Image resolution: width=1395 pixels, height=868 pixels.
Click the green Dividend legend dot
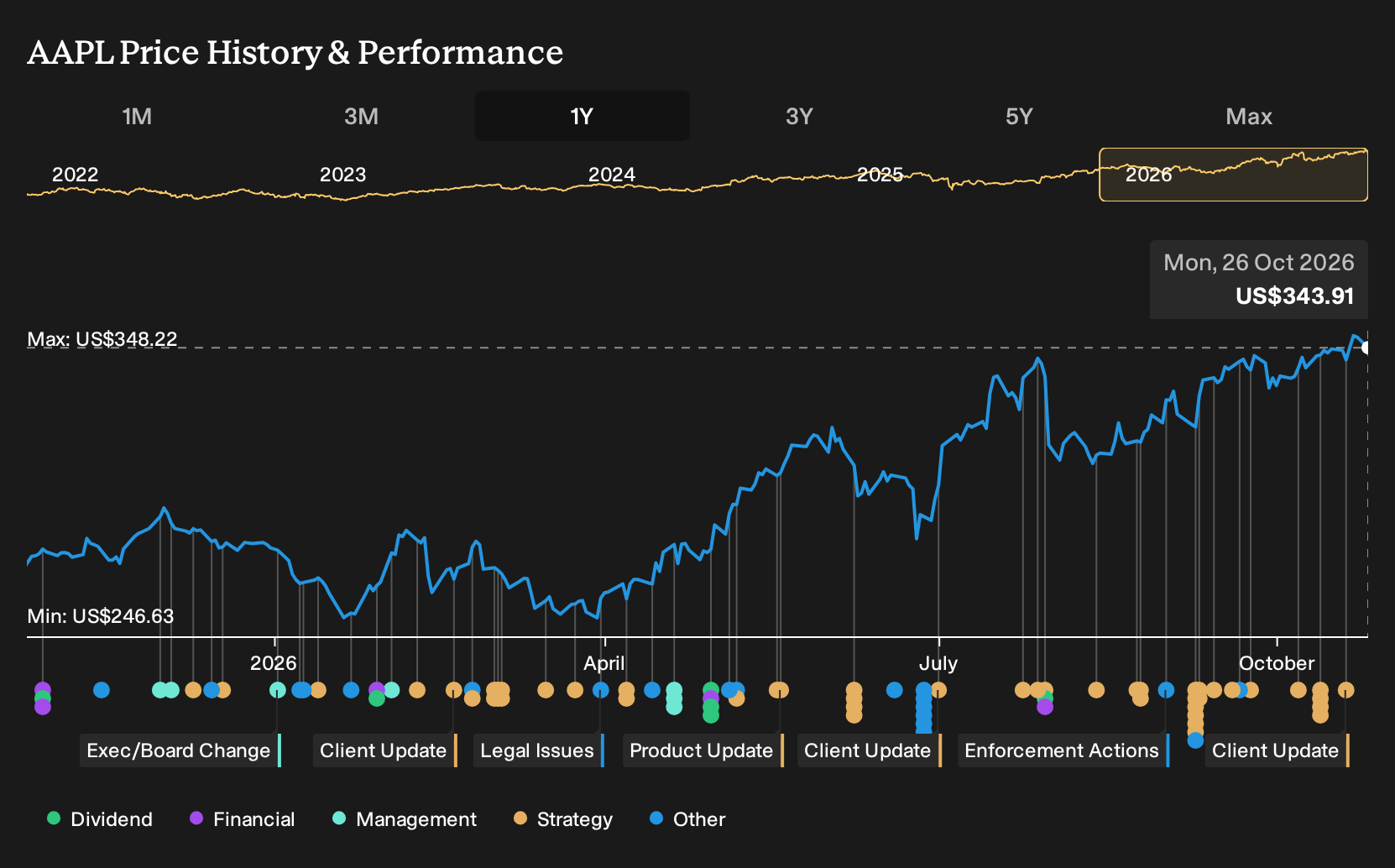(x=54, y=818)
